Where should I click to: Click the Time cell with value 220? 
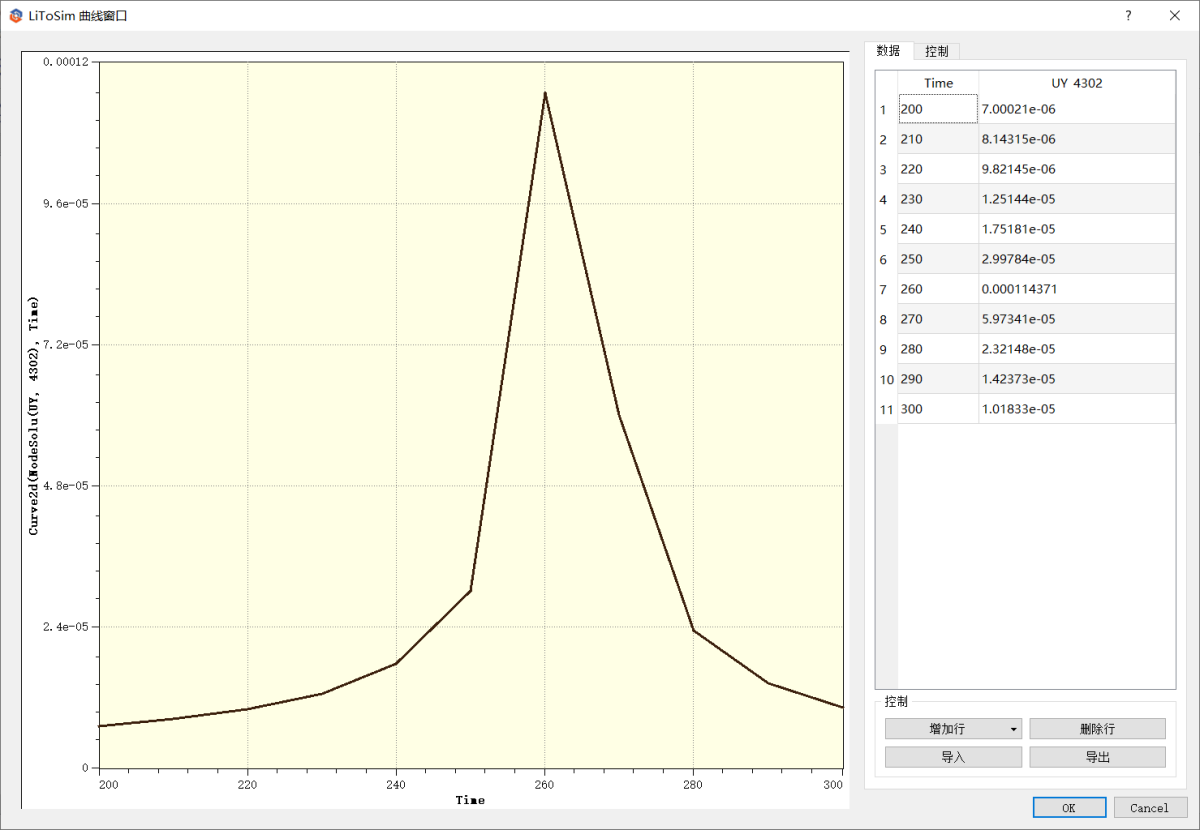click(938, 169)
